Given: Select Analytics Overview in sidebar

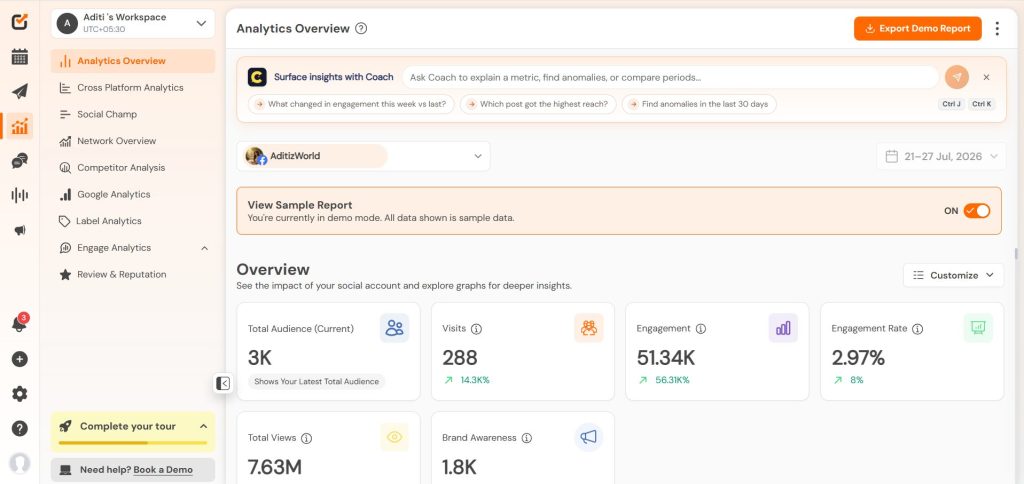Looking at the screenshot, I should point(133,61).
